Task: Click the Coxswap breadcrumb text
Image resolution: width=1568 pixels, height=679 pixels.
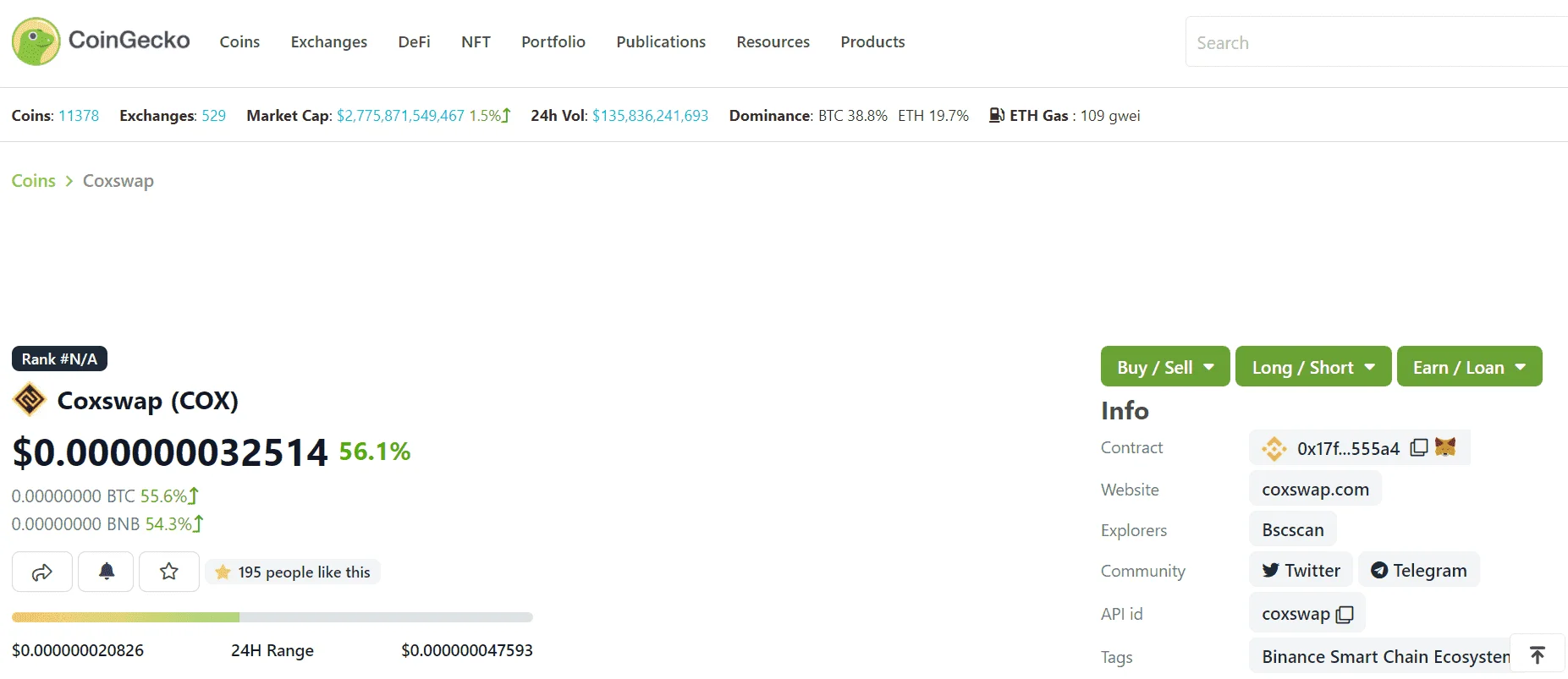Action: (118, 181)
